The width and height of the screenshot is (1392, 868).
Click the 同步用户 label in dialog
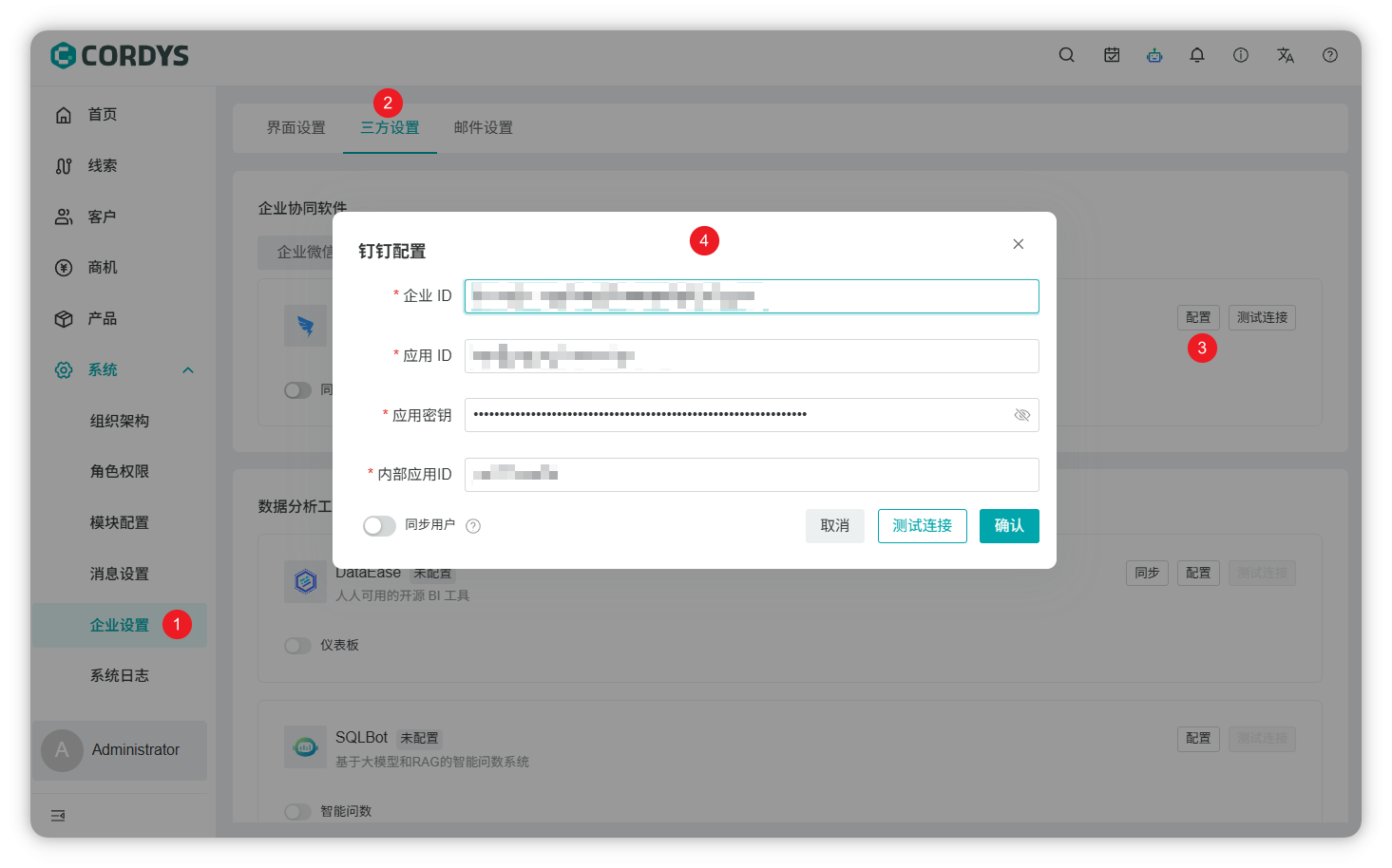click(x=430, y=525)
